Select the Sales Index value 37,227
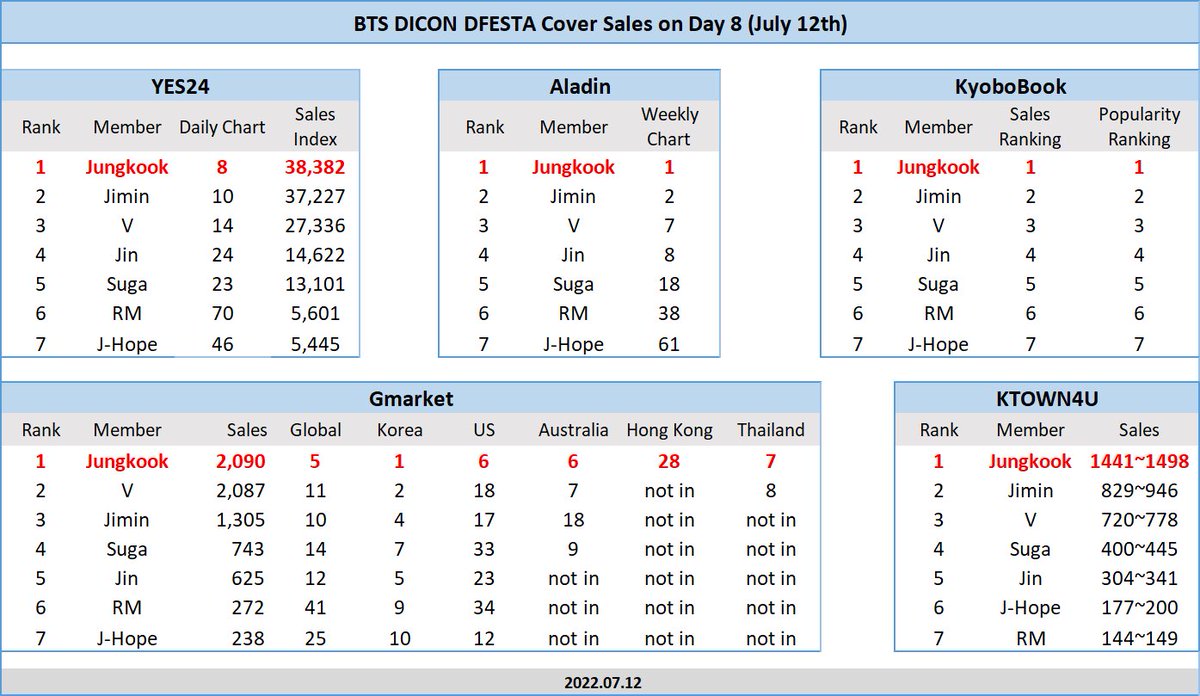Viewport: 1200px width, 696px height. [x=314, y=197]
